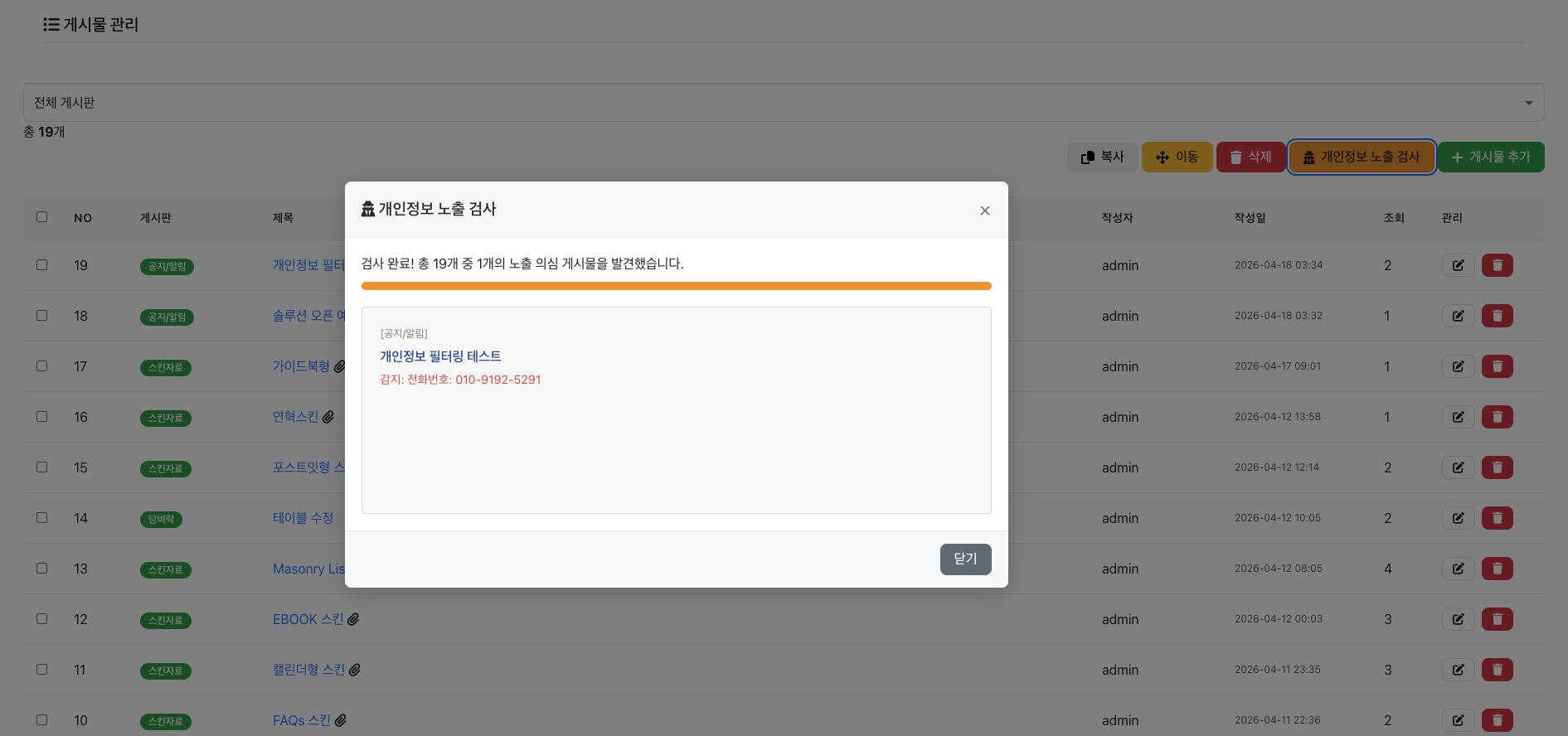Image resolution: width=1568 pixels, height=736 pixels.
Task: Click the NO column header
Action: pos(83,218)
